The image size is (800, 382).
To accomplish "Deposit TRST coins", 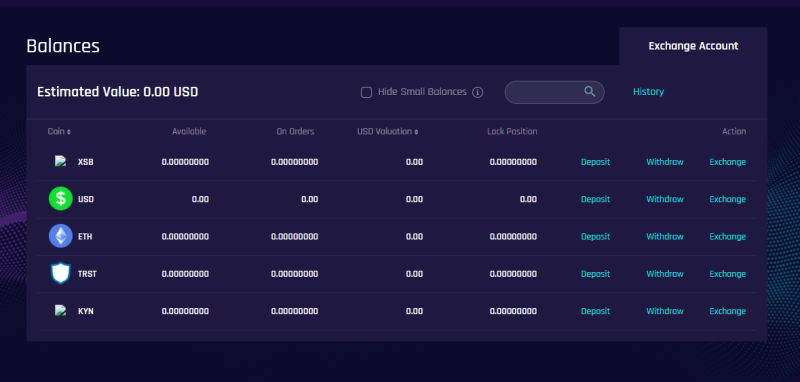I will click(595, 274).
